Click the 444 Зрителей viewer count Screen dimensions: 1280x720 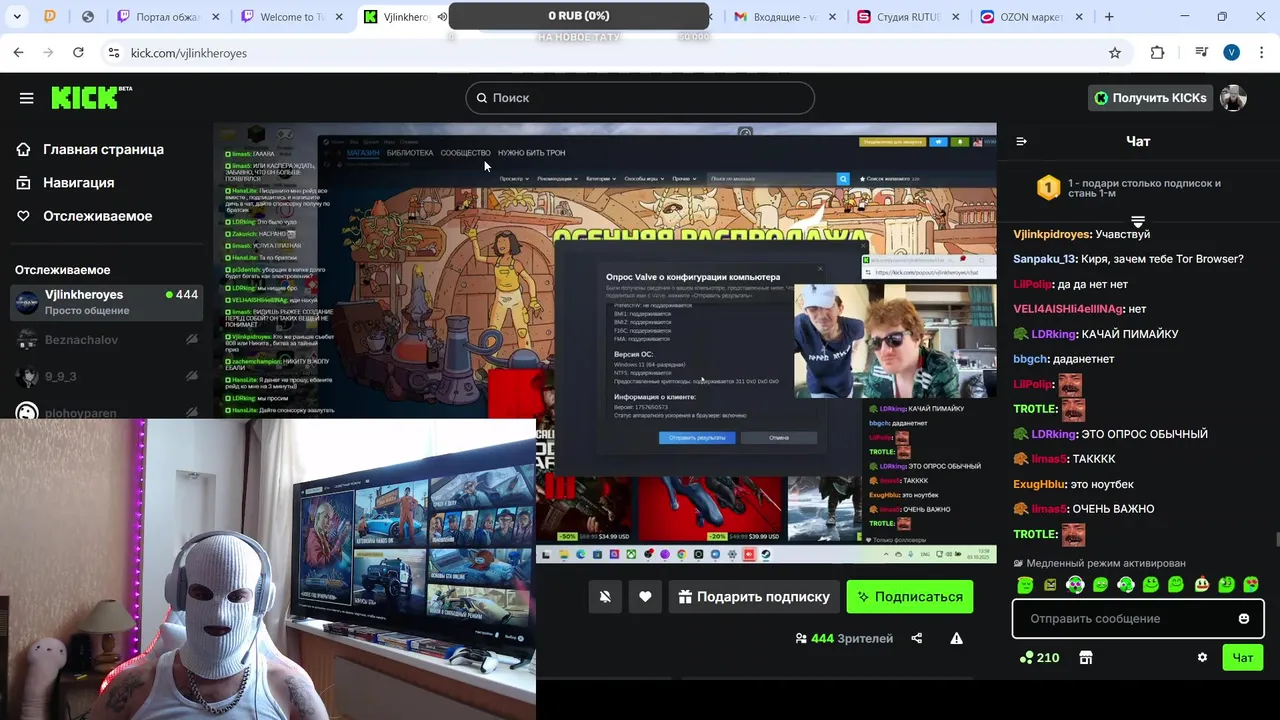tap(844, 638)
